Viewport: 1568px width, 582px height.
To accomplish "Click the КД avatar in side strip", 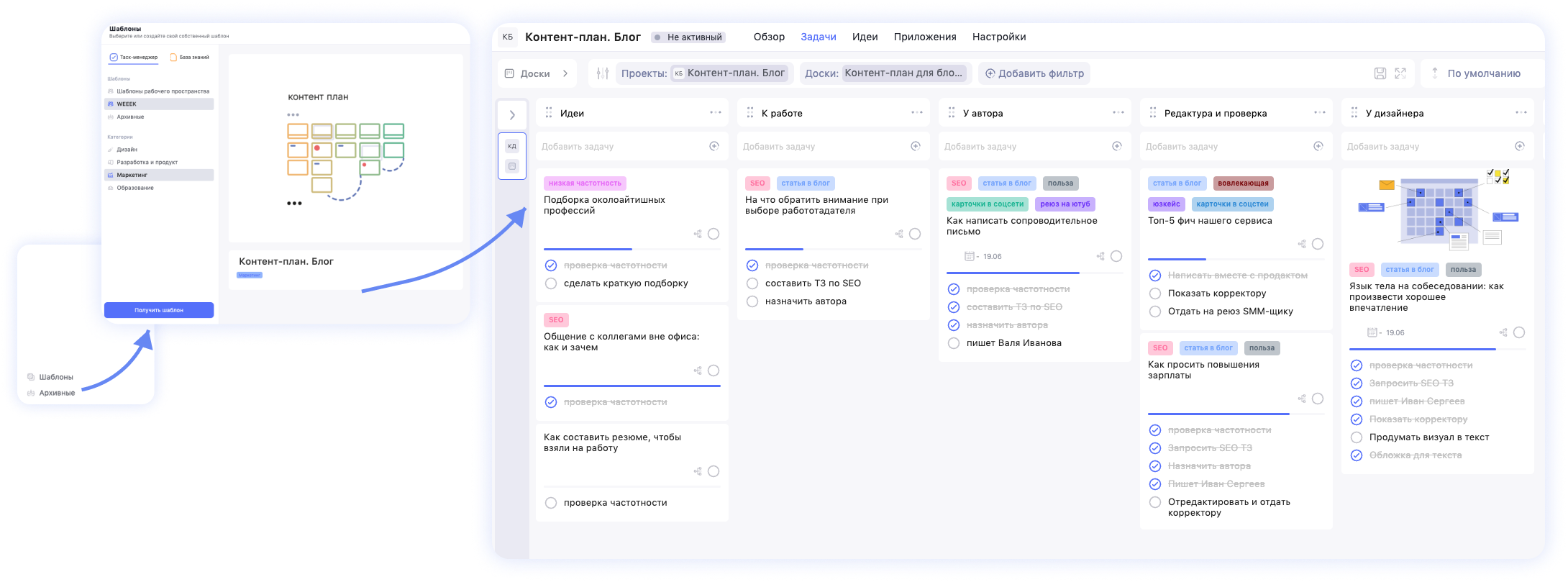I will 512,146.
